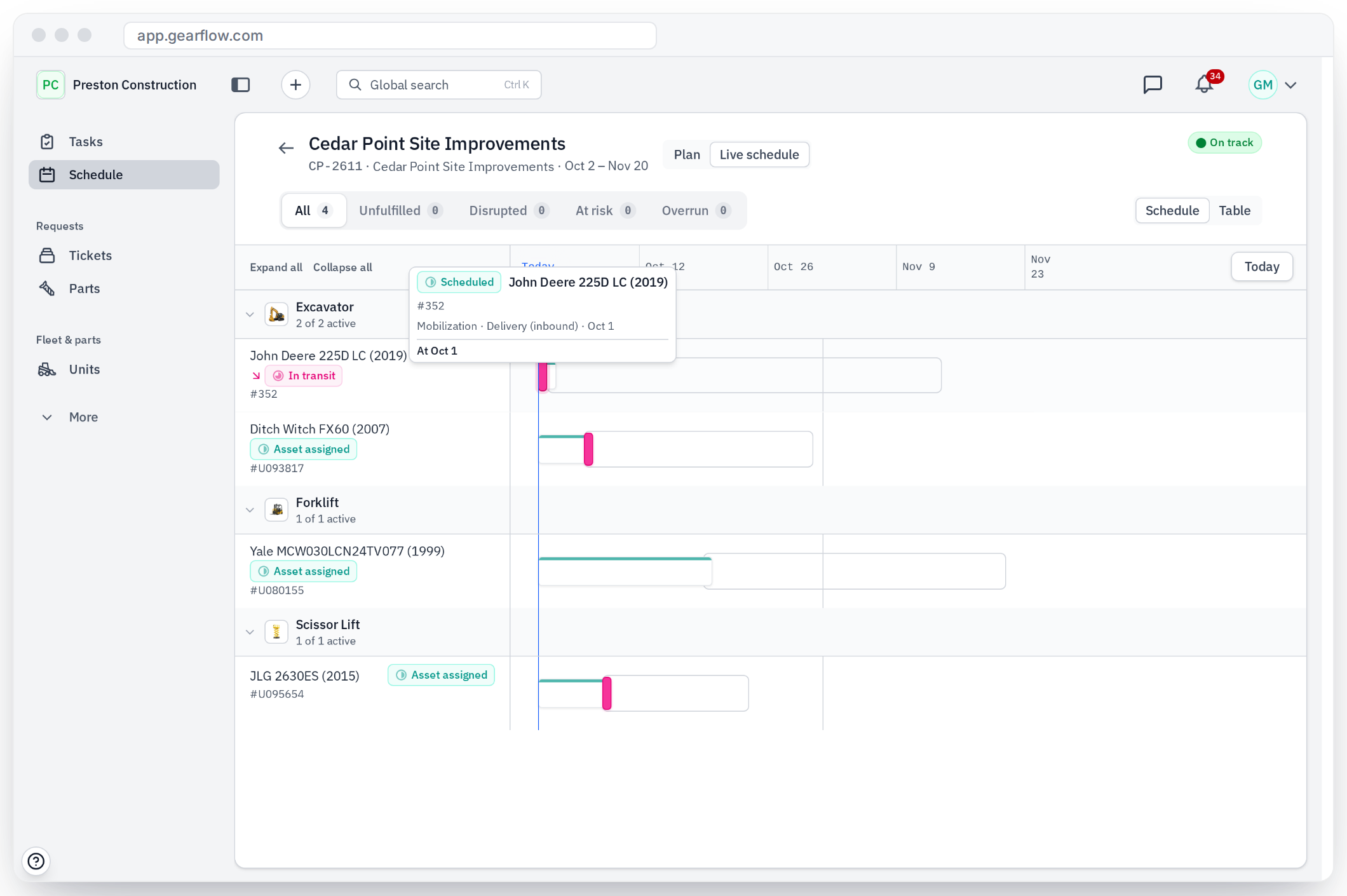1347x896 pixels.
Task: Open the chat messages icon
Action: pyautogui.click(x=1153, y=85)
